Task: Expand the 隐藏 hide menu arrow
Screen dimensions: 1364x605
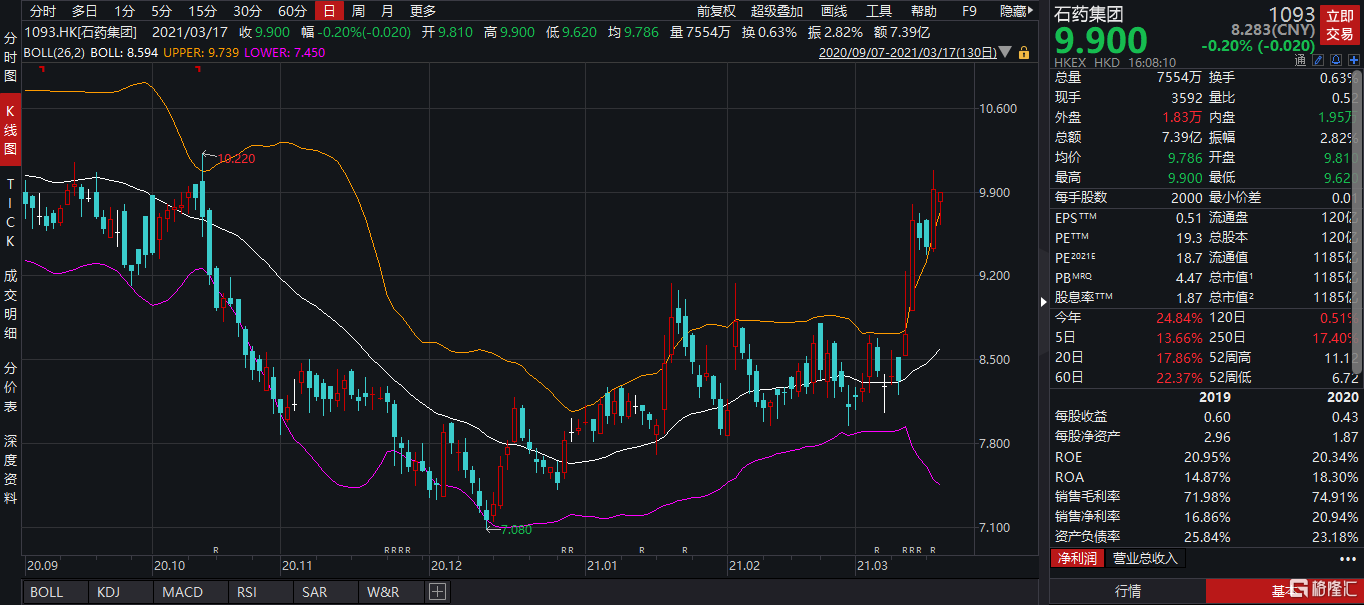Action: (x=1031, y=11)
